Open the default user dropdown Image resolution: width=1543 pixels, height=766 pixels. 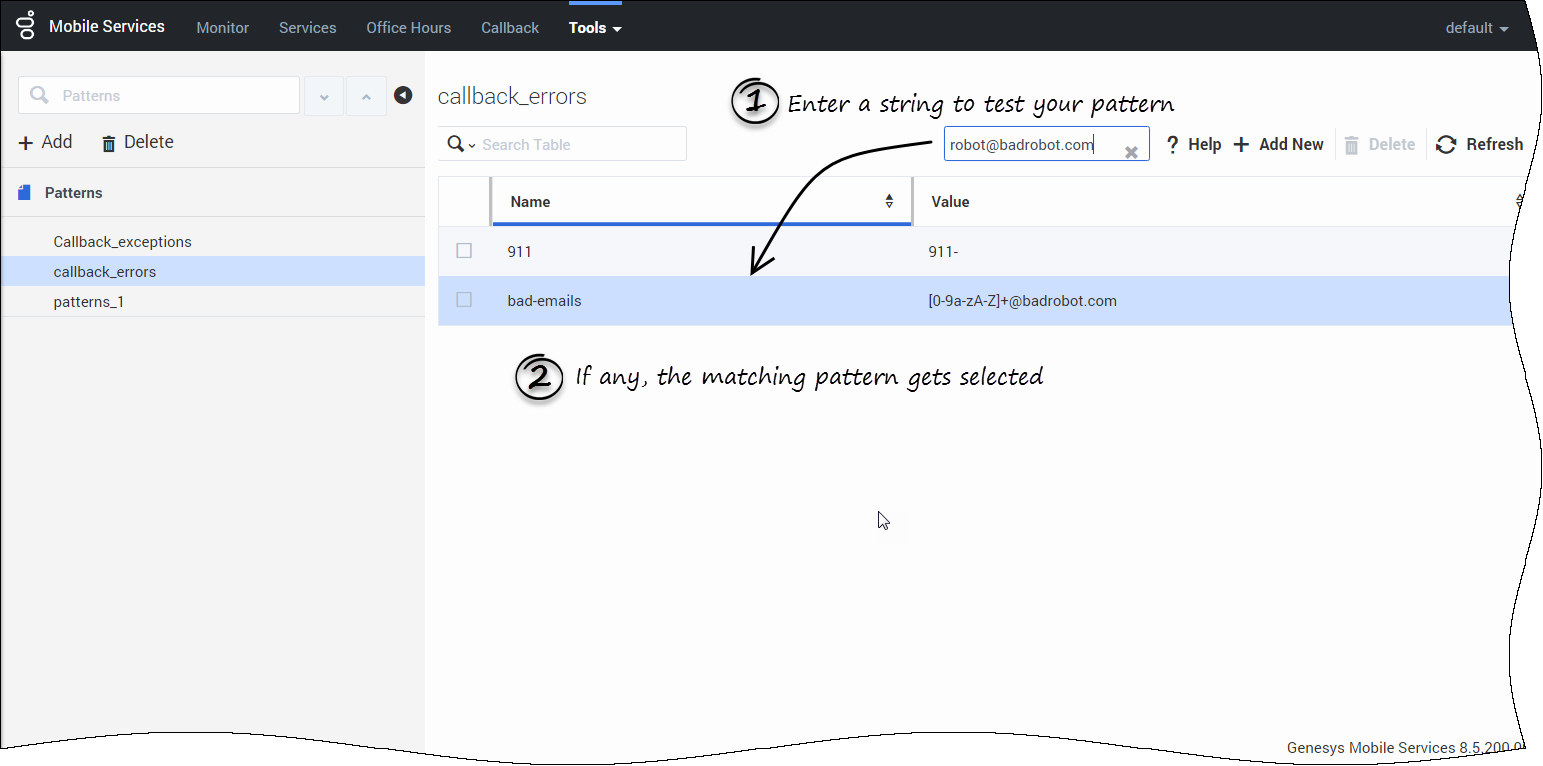pos(1476,28)
